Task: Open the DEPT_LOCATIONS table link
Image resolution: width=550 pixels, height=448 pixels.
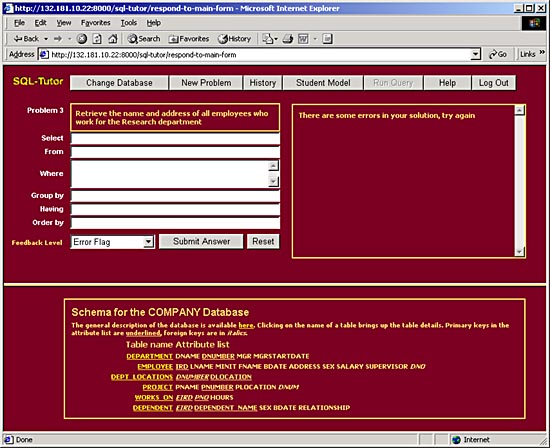Action: [x=142, y=377]
